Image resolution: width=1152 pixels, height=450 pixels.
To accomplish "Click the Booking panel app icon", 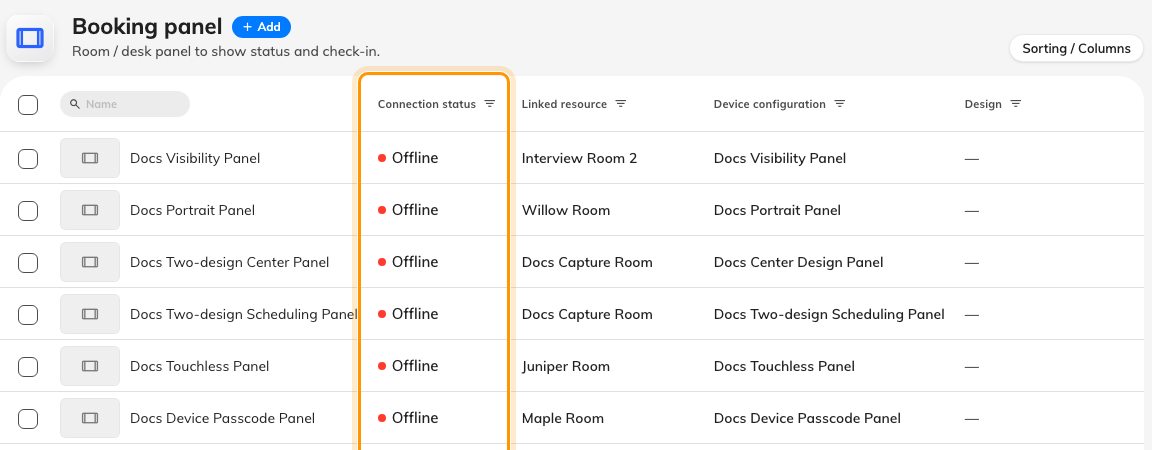I will [30, 38].
